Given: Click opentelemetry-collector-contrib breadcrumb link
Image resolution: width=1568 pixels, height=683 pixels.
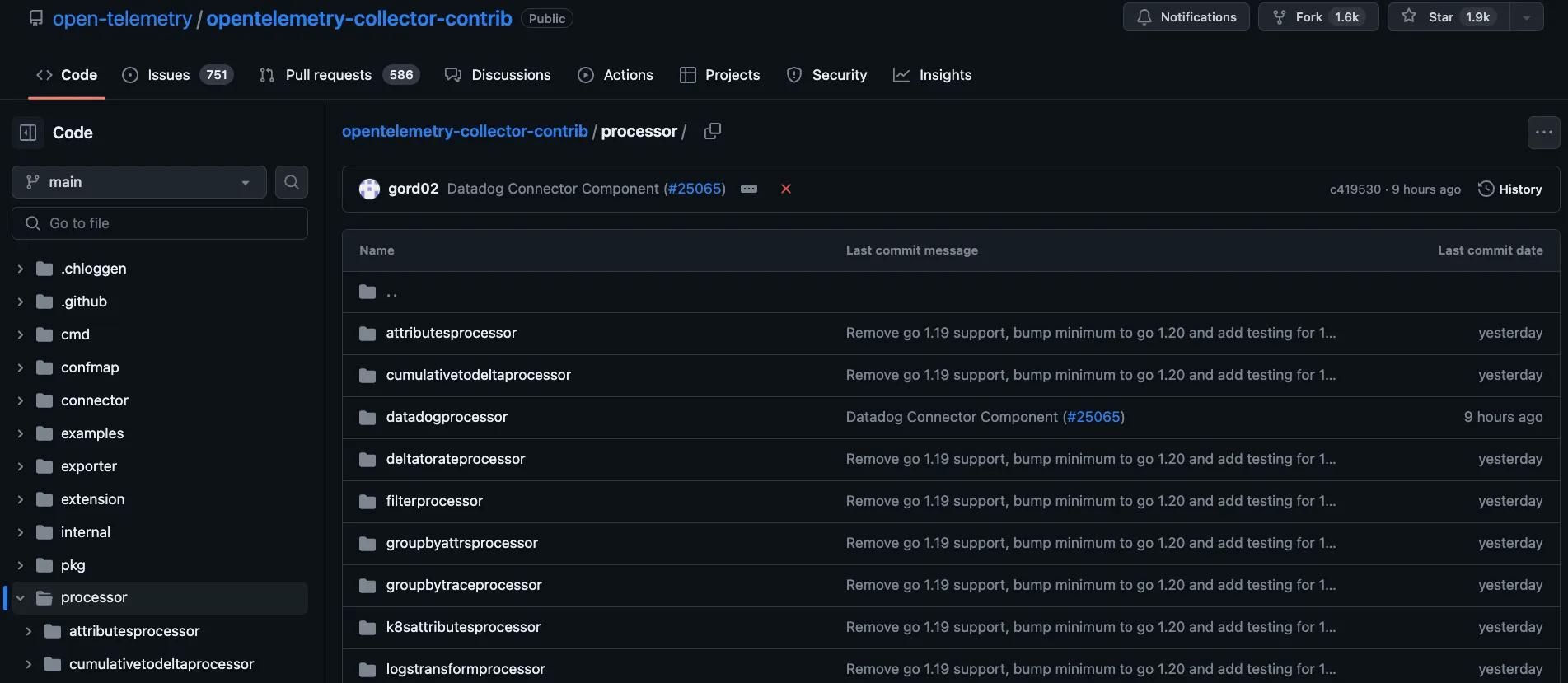Looking at the screenshot, I should click(465, 131).
